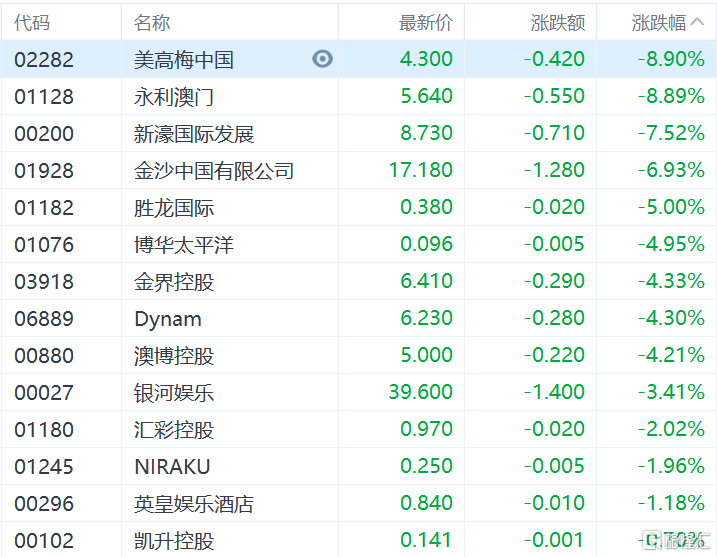Click latest price 0.141
This screenshot has height=557, width=717.
click(426, 540)
